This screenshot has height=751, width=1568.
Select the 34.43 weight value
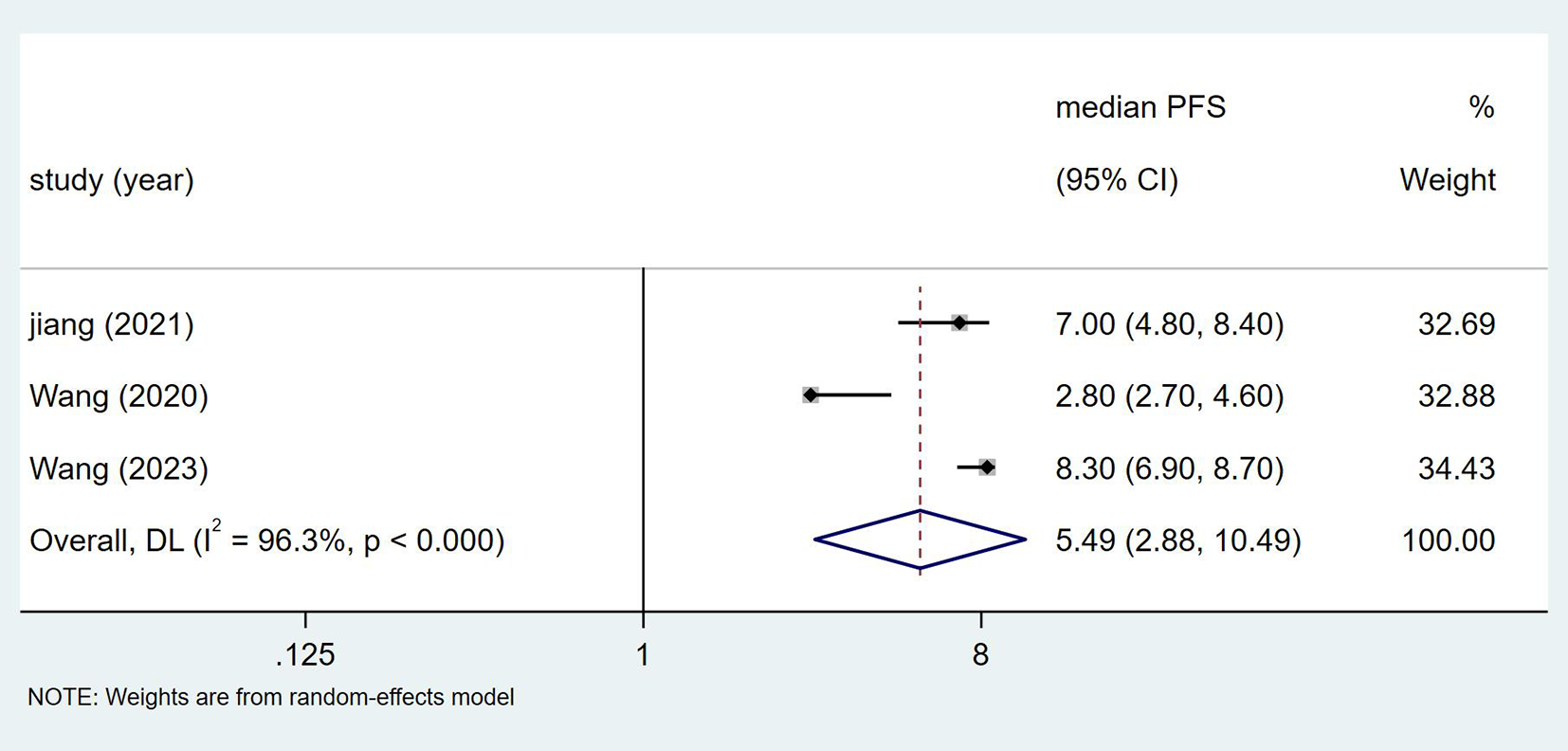coord(1456,468)
